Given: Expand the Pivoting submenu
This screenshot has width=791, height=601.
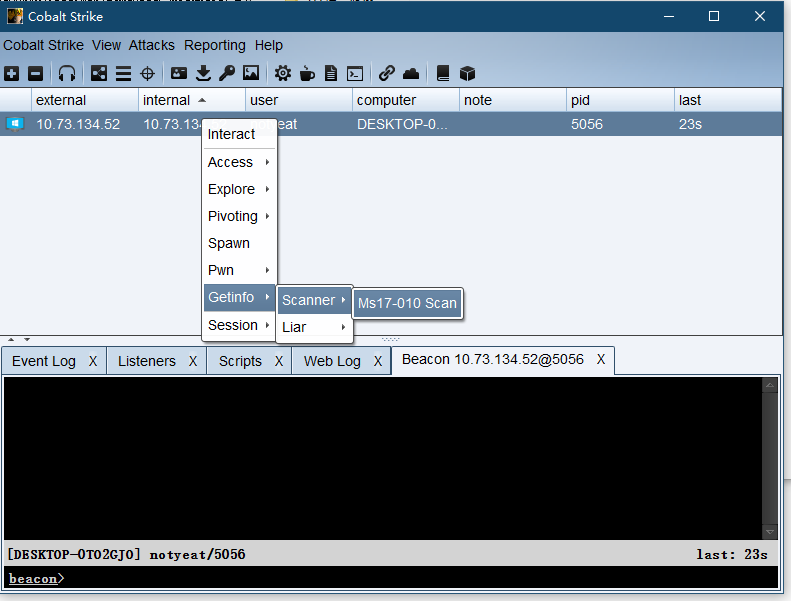Looking at the screenshot, I should pos(239,216).
